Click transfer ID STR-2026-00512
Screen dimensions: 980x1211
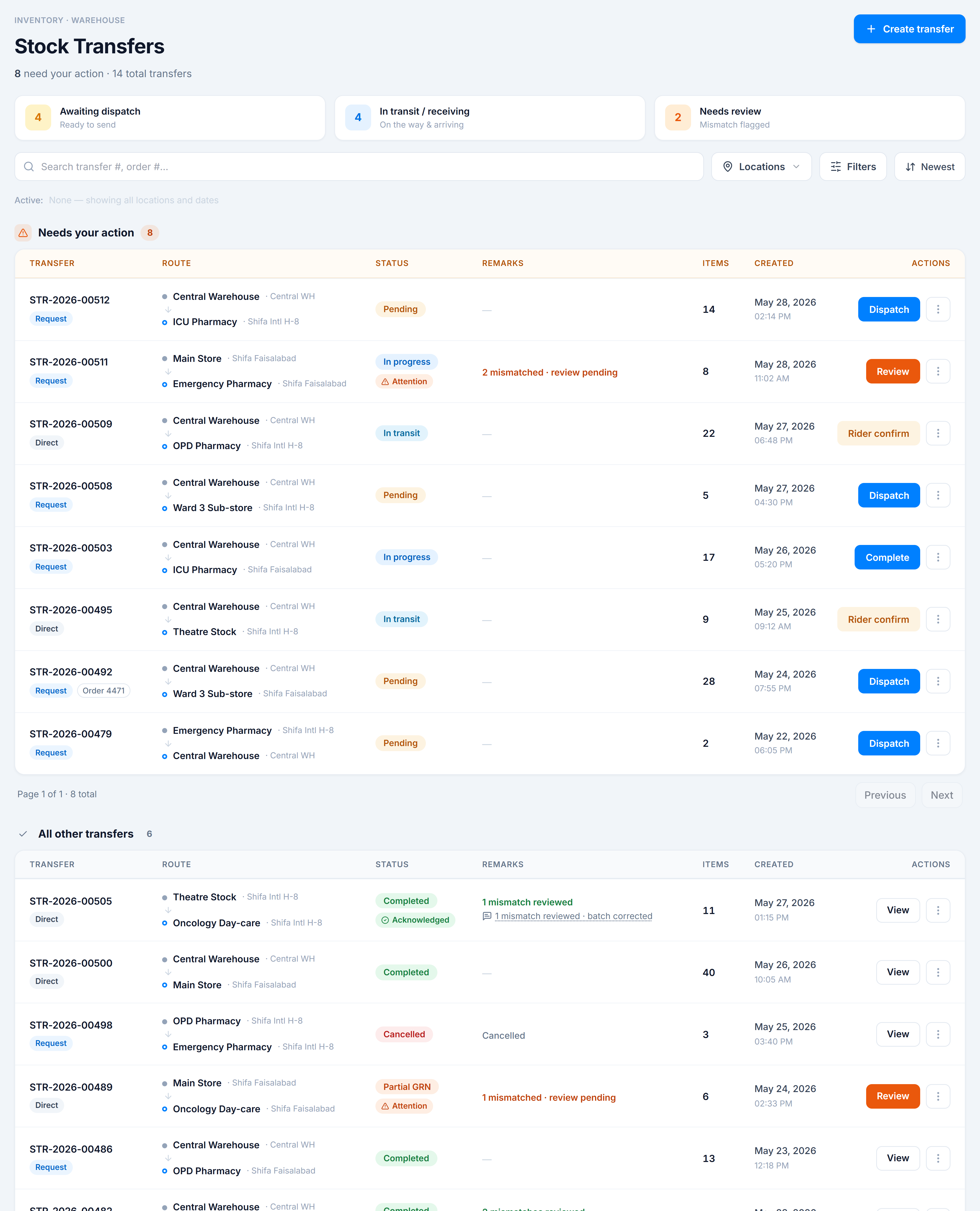[x=69, y=300]
